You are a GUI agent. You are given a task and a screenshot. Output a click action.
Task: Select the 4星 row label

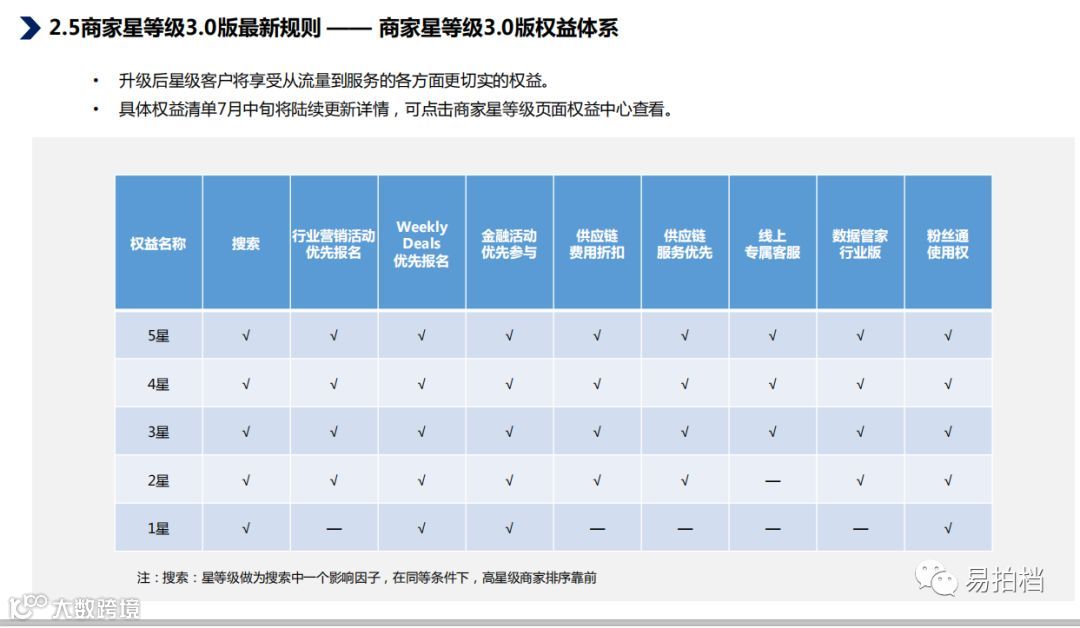(x=158, y=384)
